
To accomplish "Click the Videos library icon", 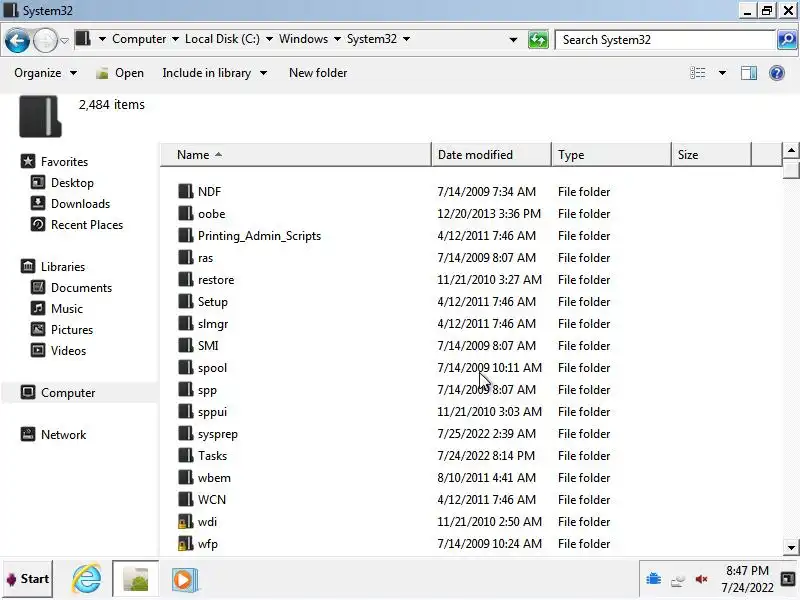I will pos(38,351).
